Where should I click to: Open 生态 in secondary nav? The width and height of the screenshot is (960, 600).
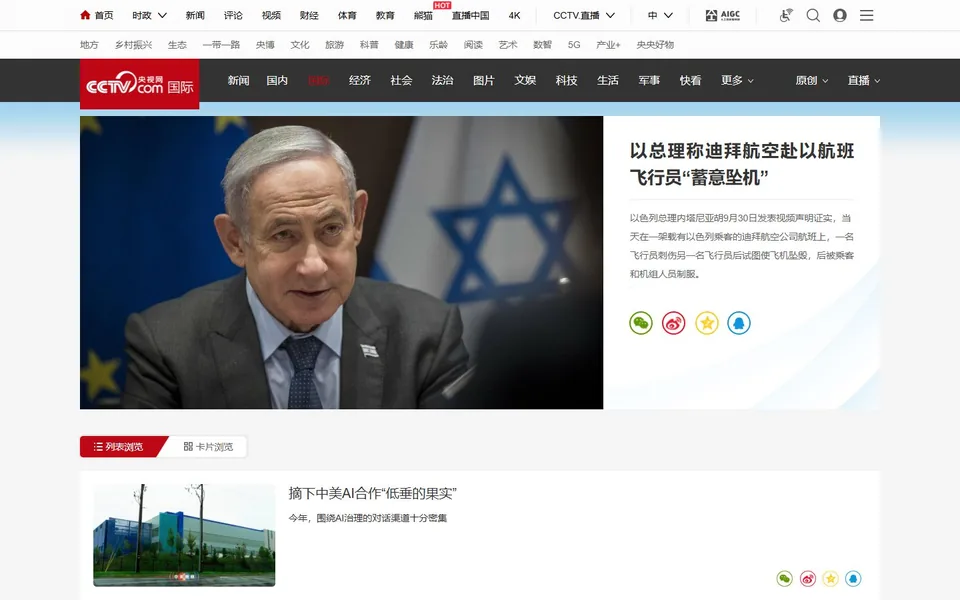177,45
